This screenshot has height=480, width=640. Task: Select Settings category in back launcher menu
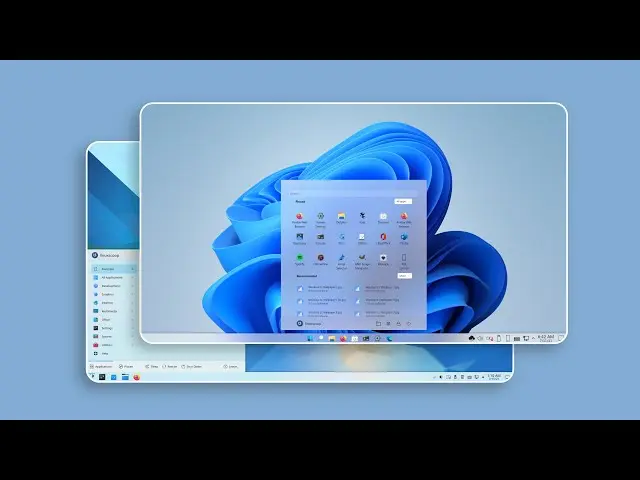(x=113, y=328)
